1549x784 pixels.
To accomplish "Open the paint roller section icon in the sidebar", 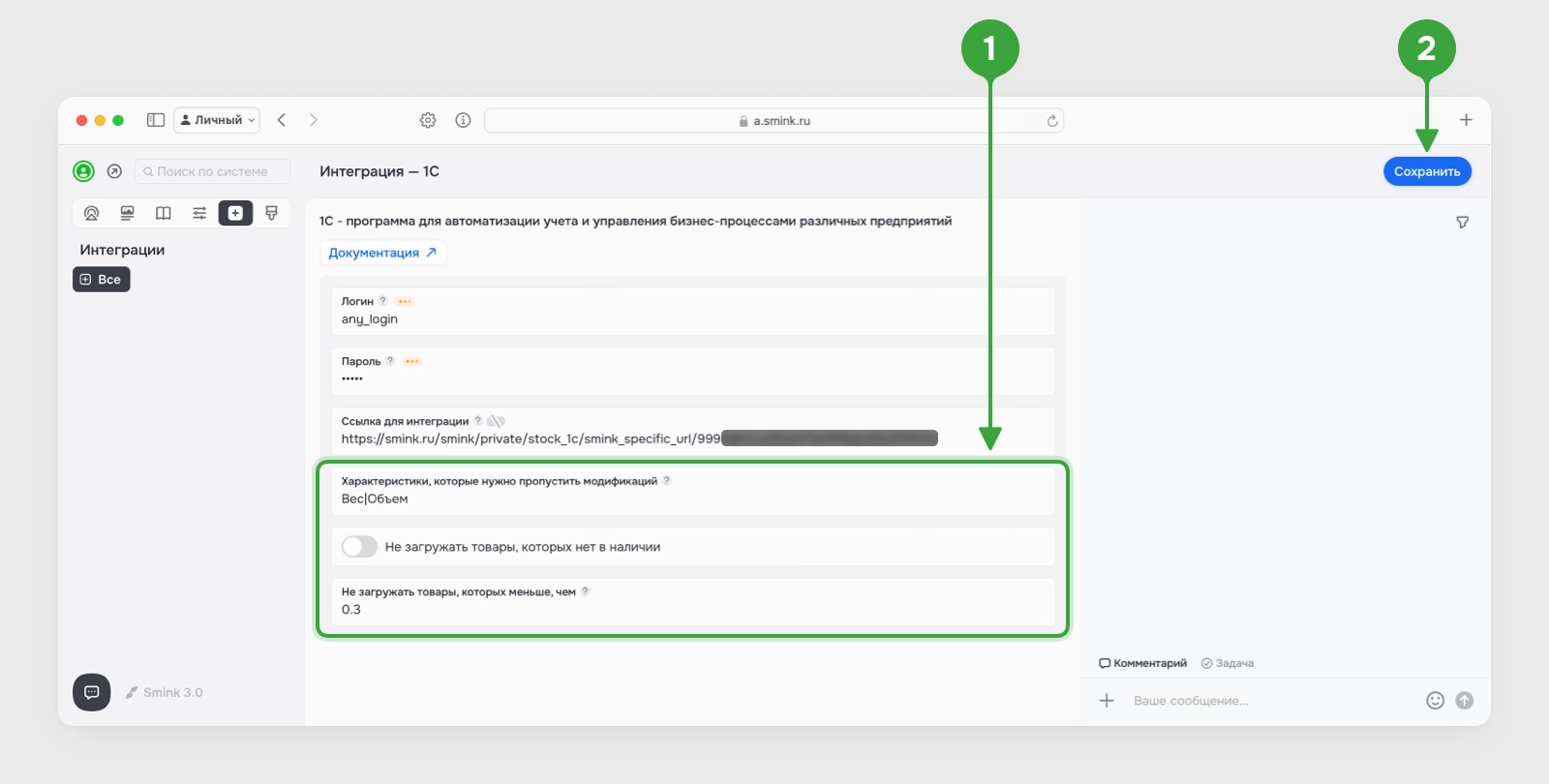I will point(272,213).
